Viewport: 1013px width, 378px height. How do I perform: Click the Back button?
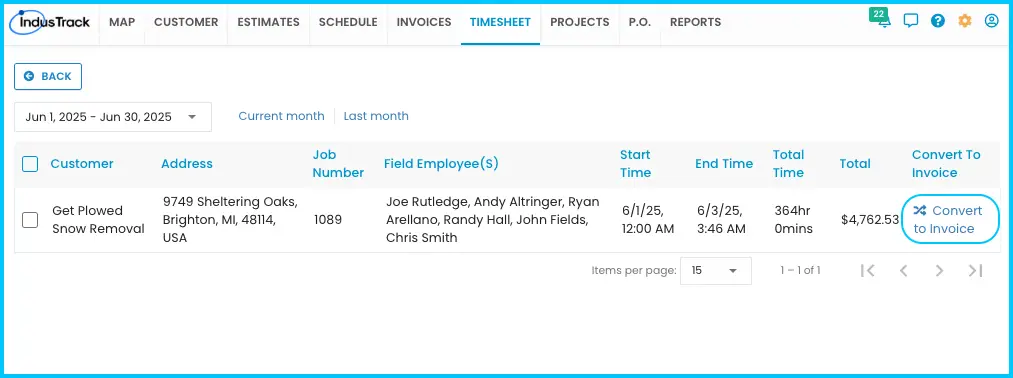tap(48, 76)
